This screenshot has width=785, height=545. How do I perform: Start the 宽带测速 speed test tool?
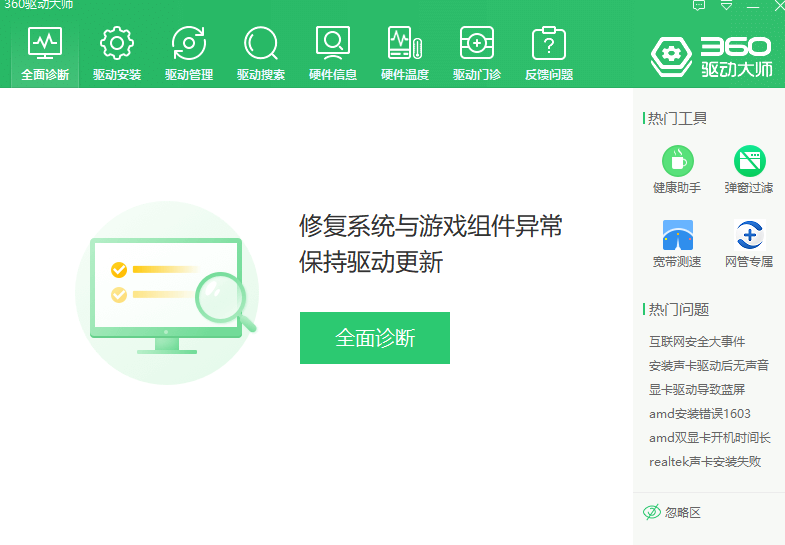click(x=677, y=235)
